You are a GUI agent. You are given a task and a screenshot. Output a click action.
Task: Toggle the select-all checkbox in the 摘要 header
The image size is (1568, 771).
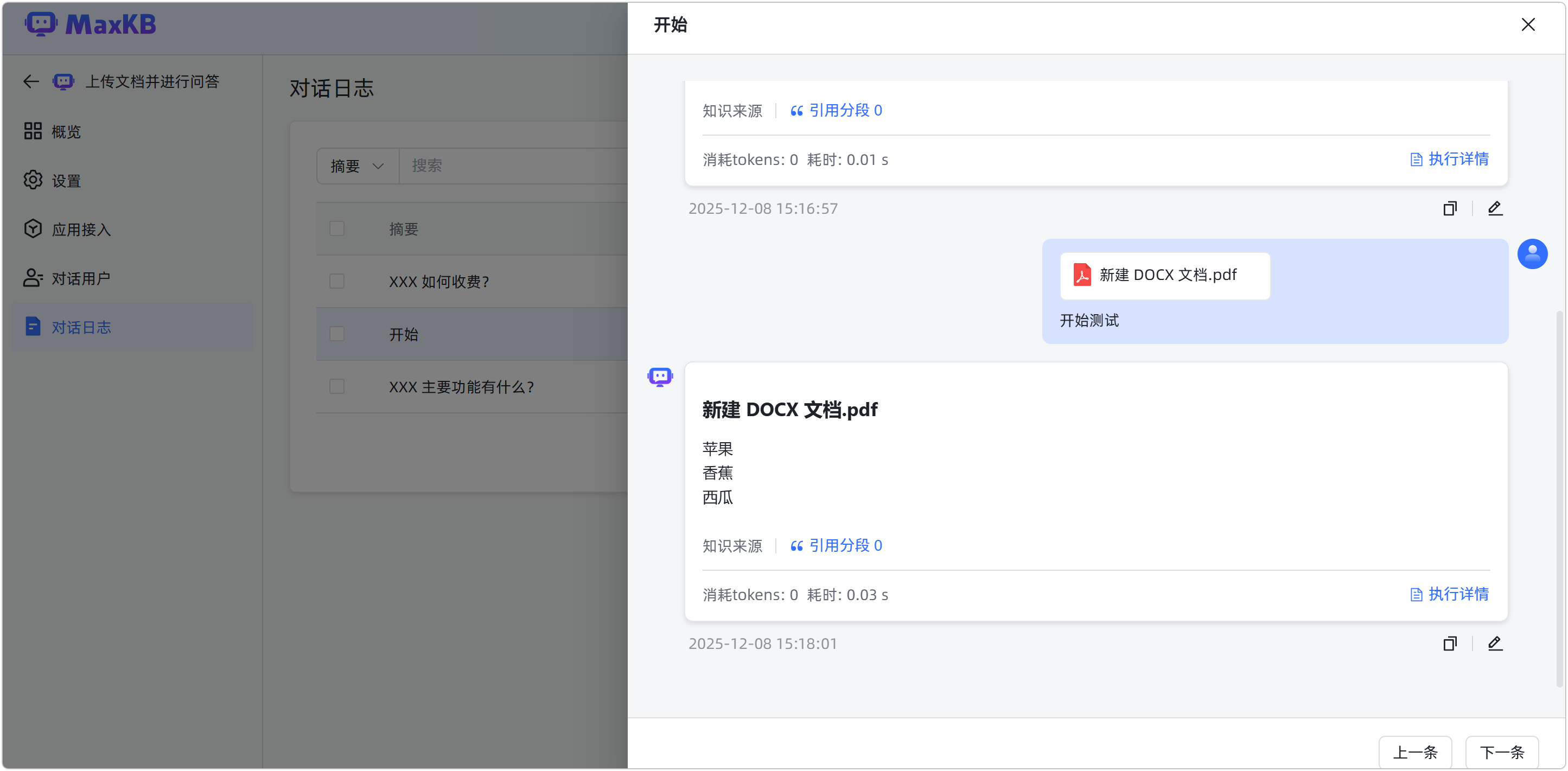(336, 229)
